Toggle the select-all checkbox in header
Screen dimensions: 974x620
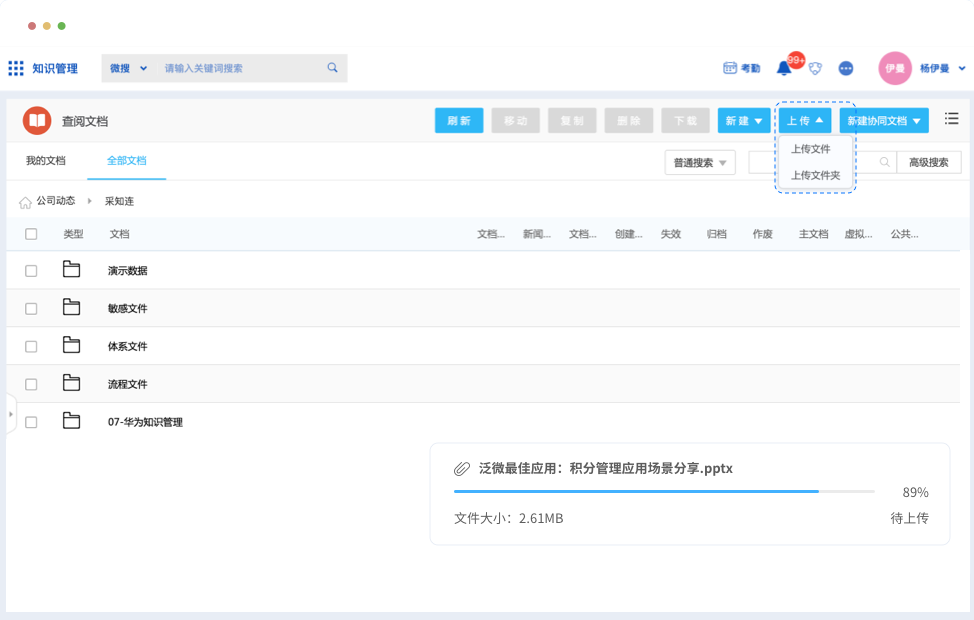point(31,234)
